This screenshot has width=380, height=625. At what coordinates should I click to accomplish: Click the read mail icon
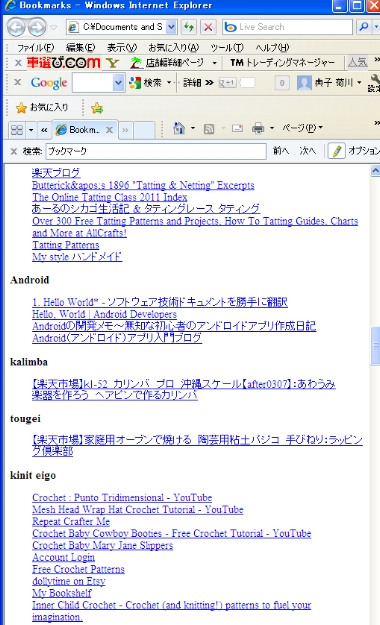point(237,128)
